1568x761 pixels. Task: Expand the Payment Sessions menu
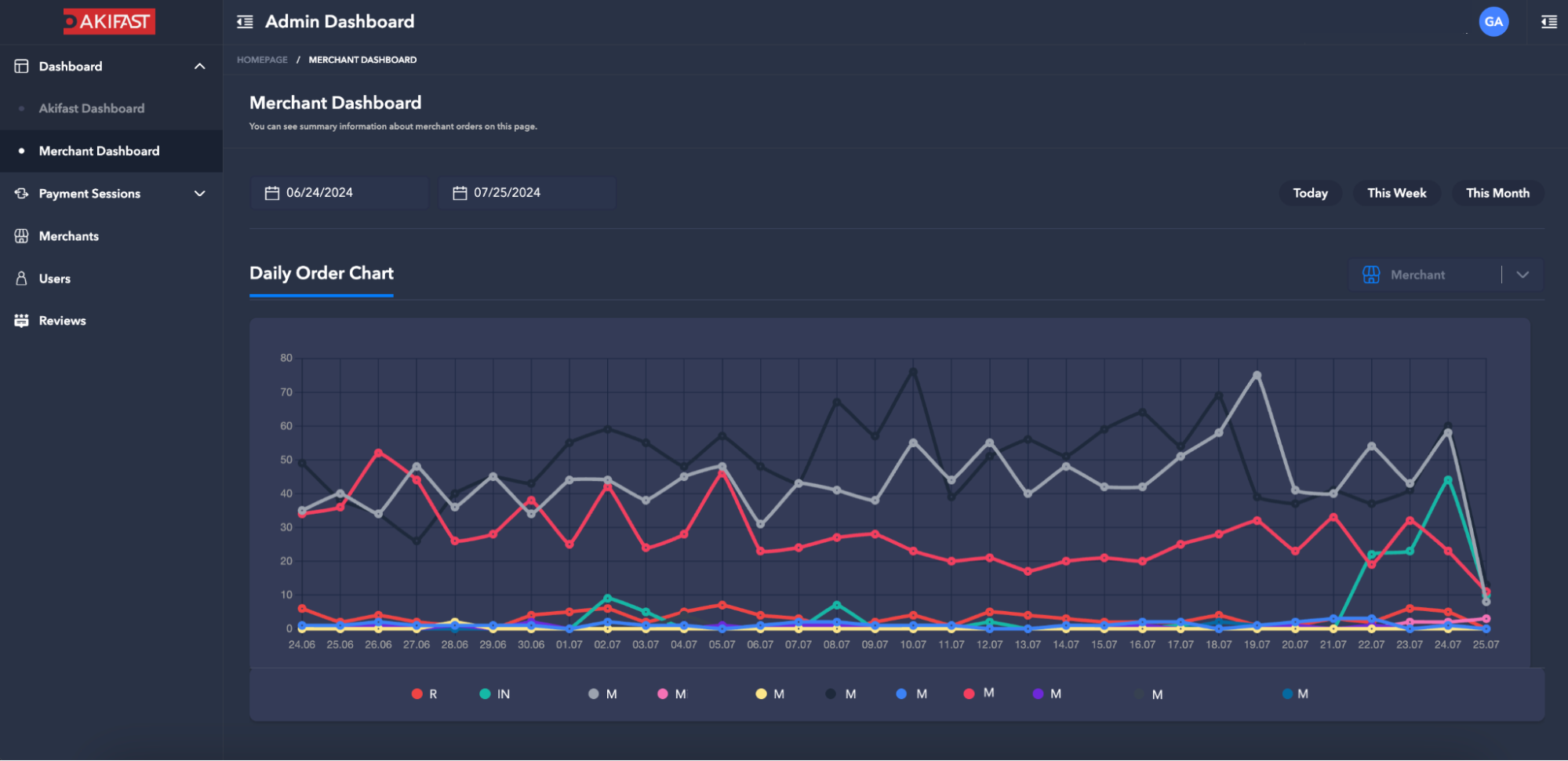tap(199, 194)
